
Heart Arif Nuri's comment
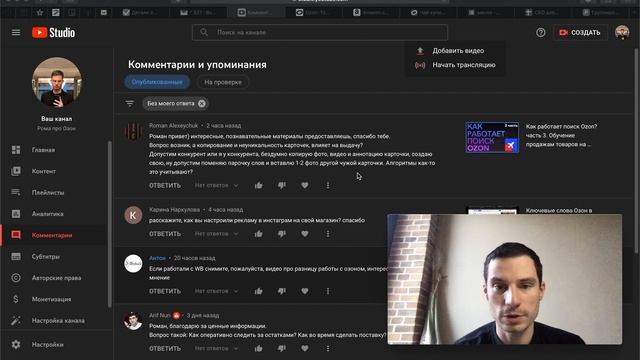[304, 349]
